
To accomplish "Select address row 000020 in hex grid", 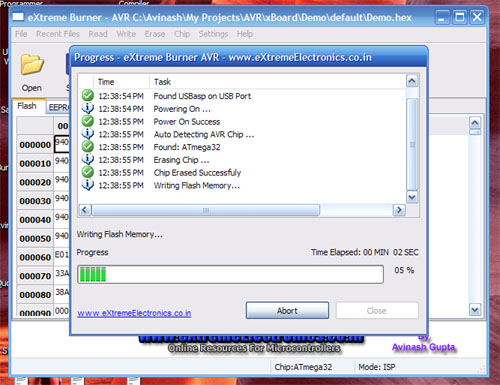I will pyautogui.click(x=35, y=182).
